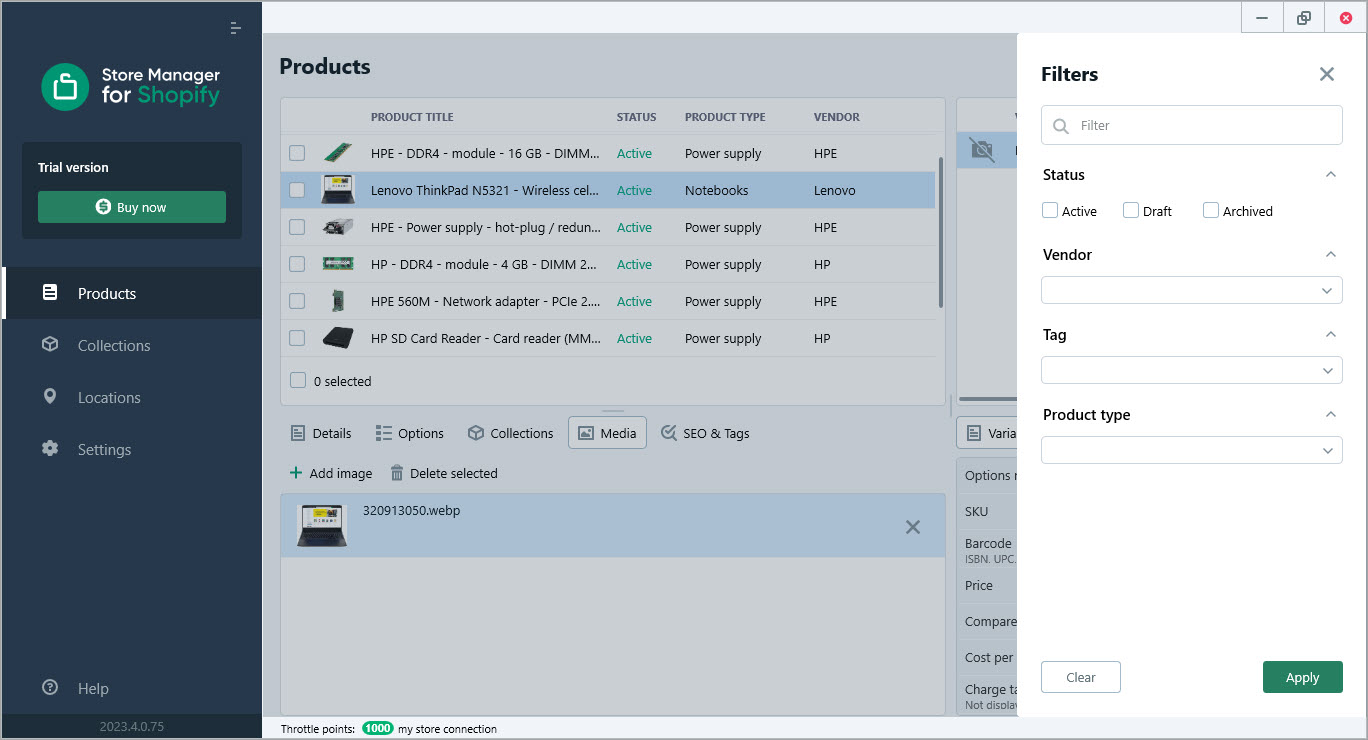Screen dimensions: 1368x740
Task: Click Delete selected
Action: 443,473
